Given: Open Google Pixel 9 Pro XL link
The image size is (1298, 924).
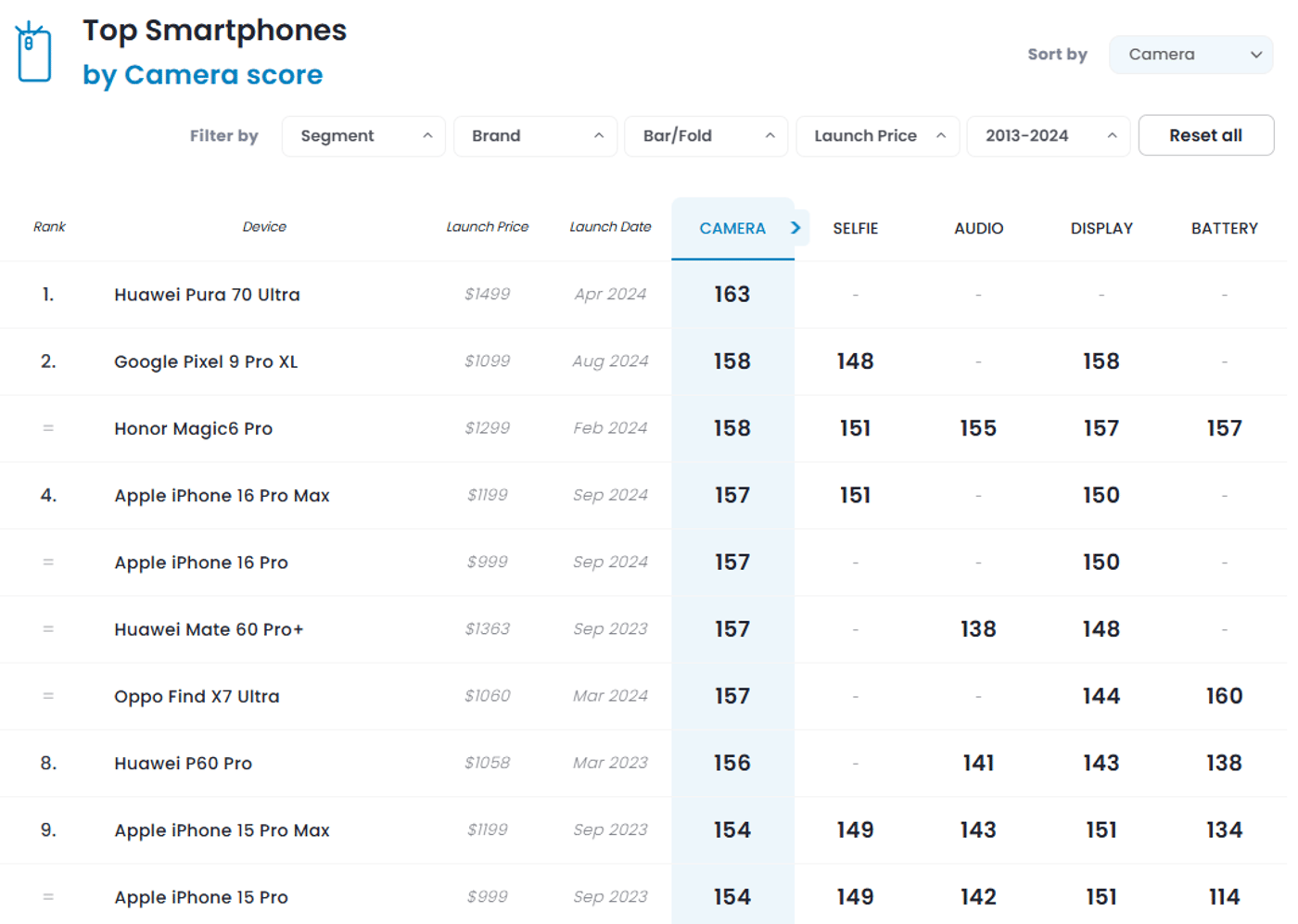Looking at the screenshot, I should pos(206,361).
